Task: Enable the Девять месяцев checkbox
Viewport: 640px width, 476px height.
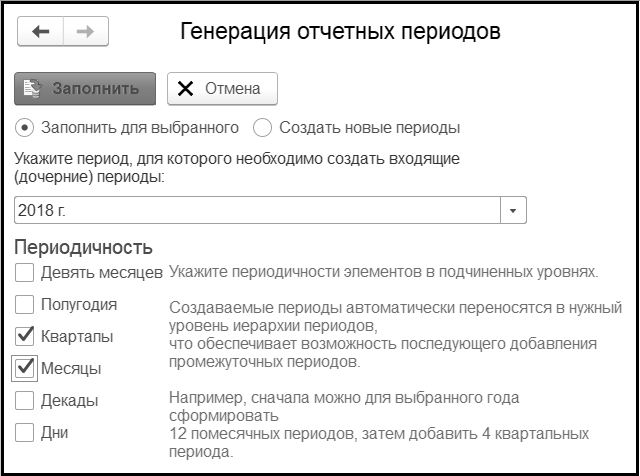Action: click(25, 272)
